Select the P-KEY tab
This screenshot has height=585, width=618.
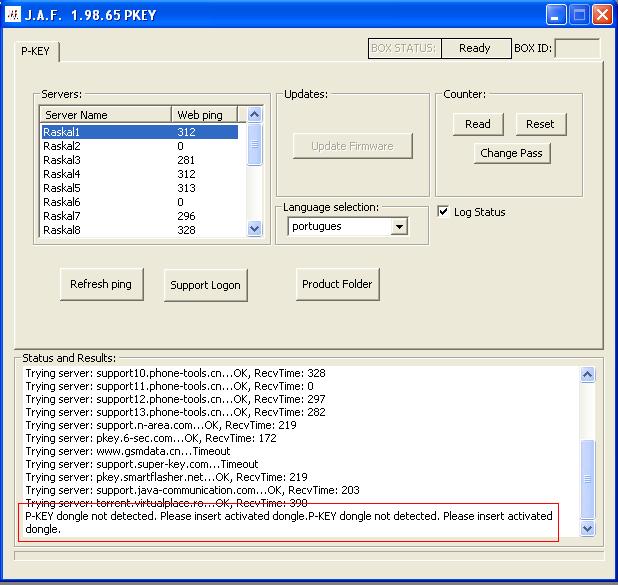pyautogui.click(x=35, y=51)
